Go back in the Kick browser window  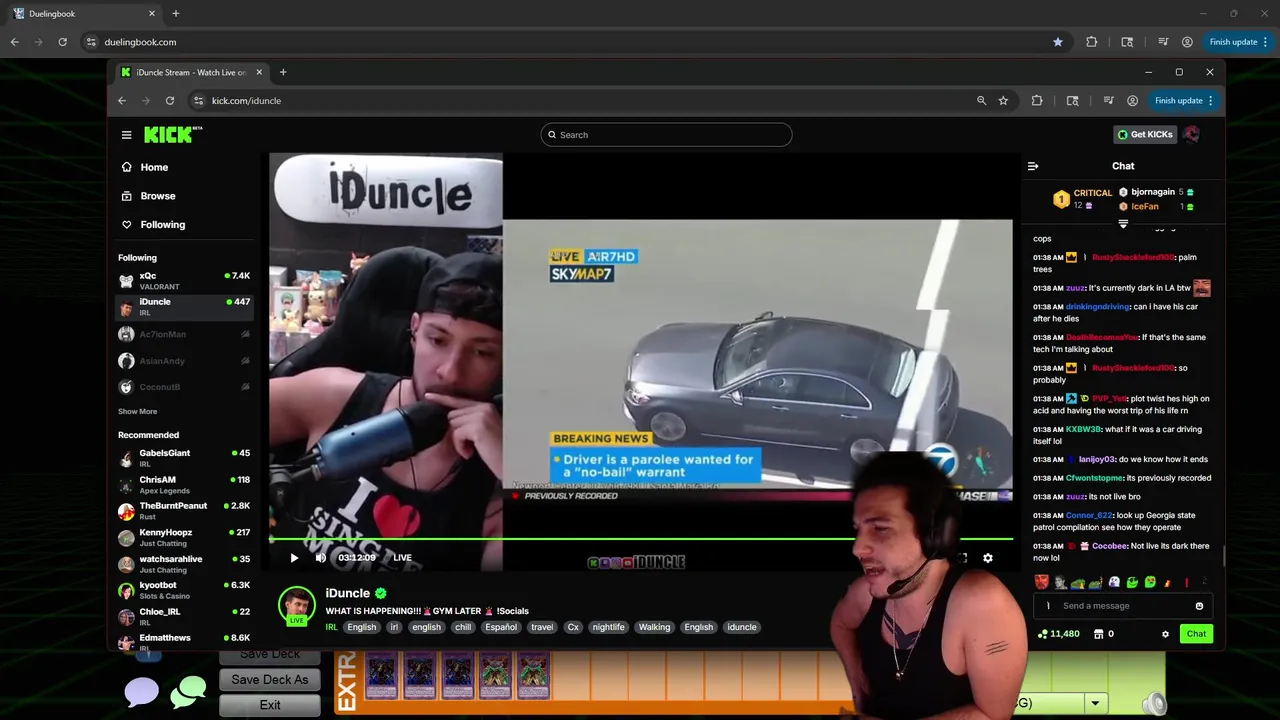pos(122,100)
